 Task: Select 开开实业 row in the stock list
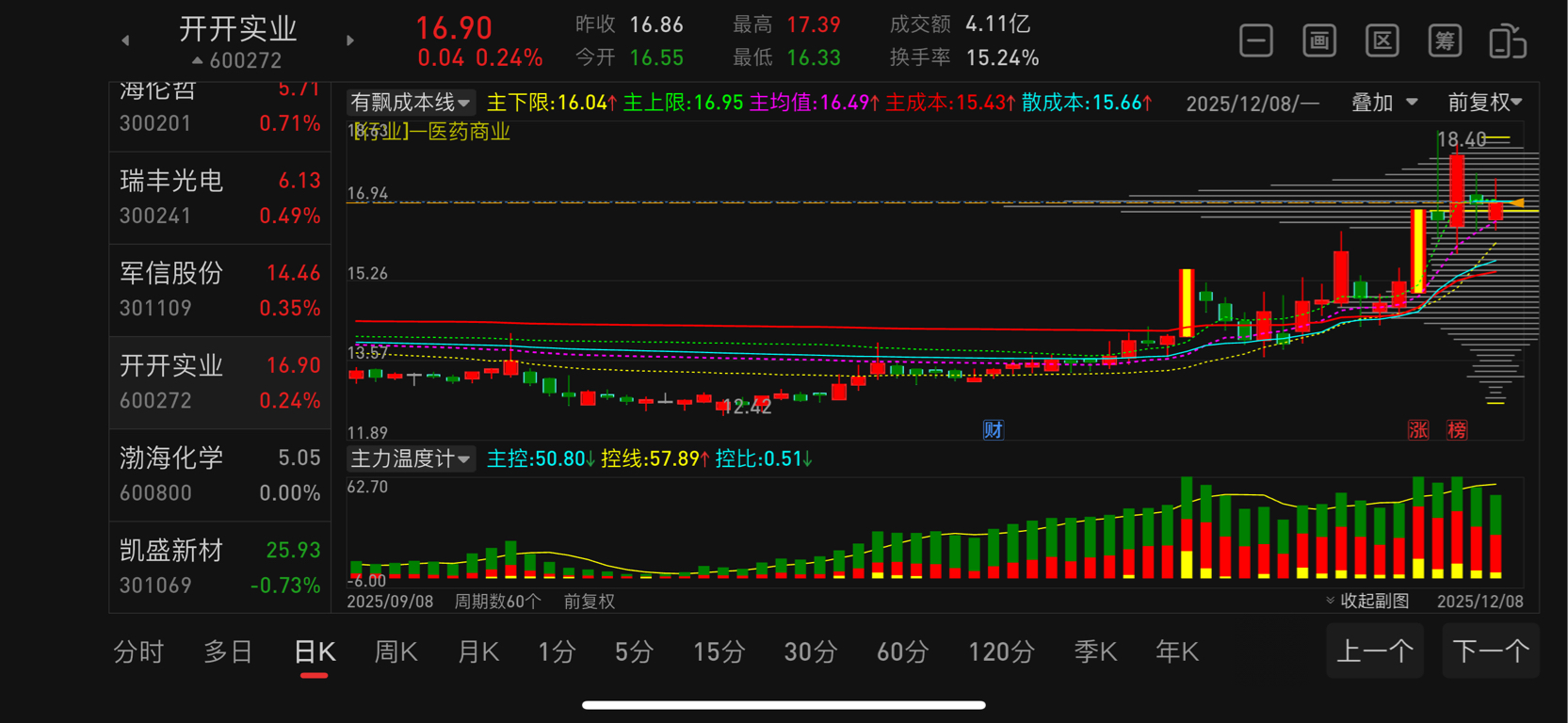tap(220, 382)
